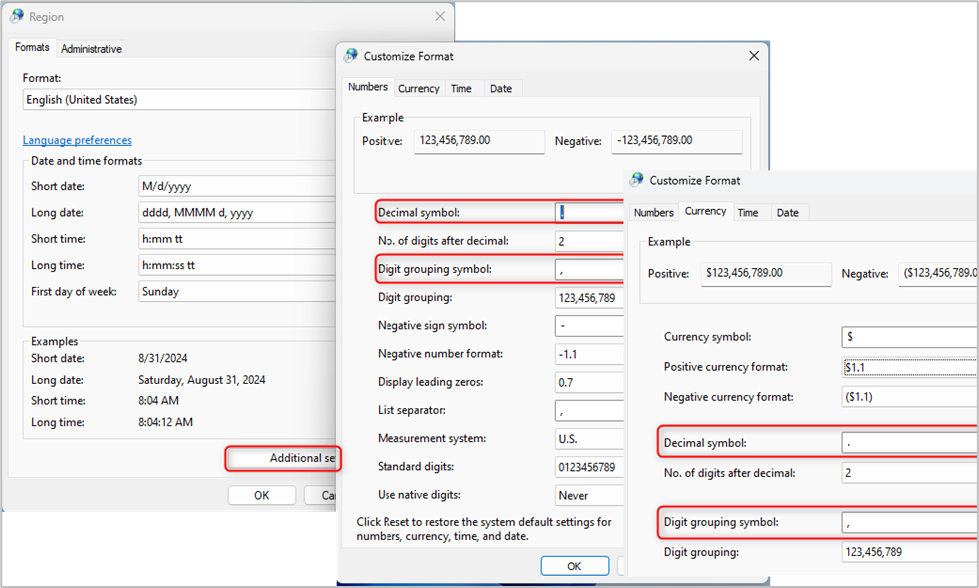Open the English (United States) format dropdown
Image resolution: width=979 pixels, height=588 pixels.
tap(180, 100)
